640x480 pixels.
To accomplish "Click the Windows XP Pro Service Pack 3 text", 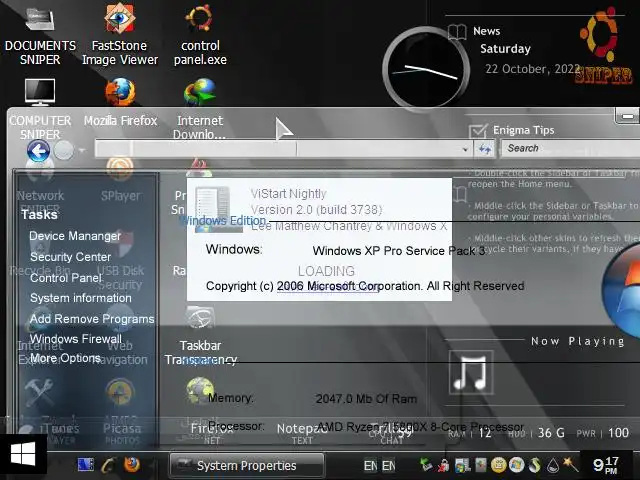I will [x=398, y=251].
